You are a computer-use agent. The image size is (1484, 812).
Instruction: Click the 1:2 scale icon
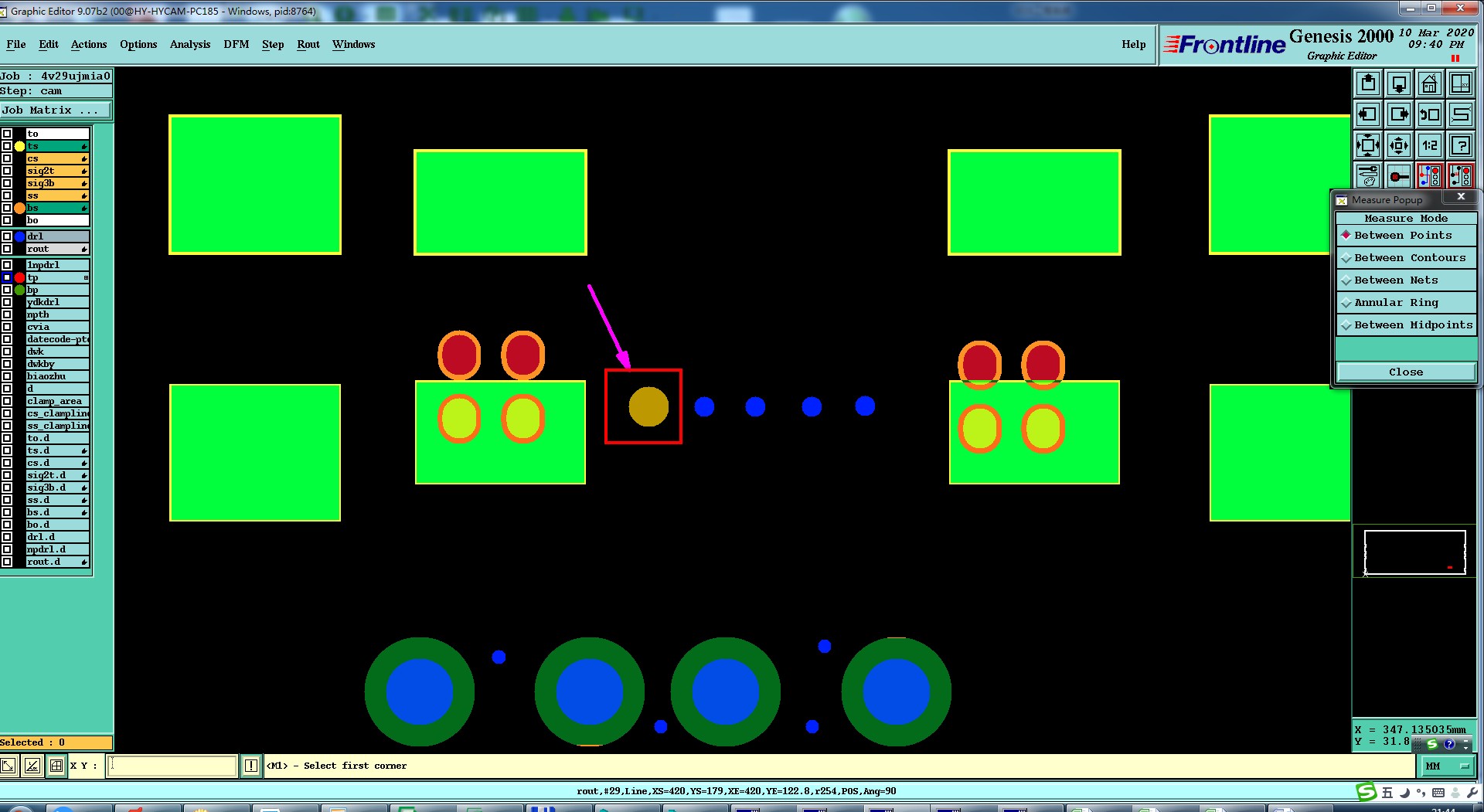coord(1430,145)
